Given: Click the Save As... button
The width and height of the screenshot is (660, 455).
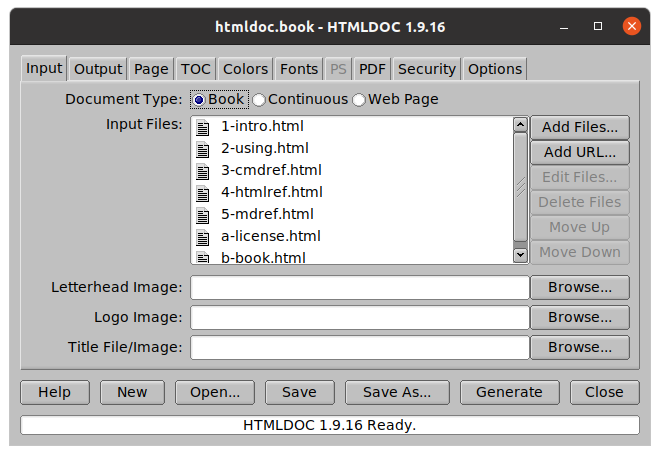Looking at the screenshot, I should (397, 392).
